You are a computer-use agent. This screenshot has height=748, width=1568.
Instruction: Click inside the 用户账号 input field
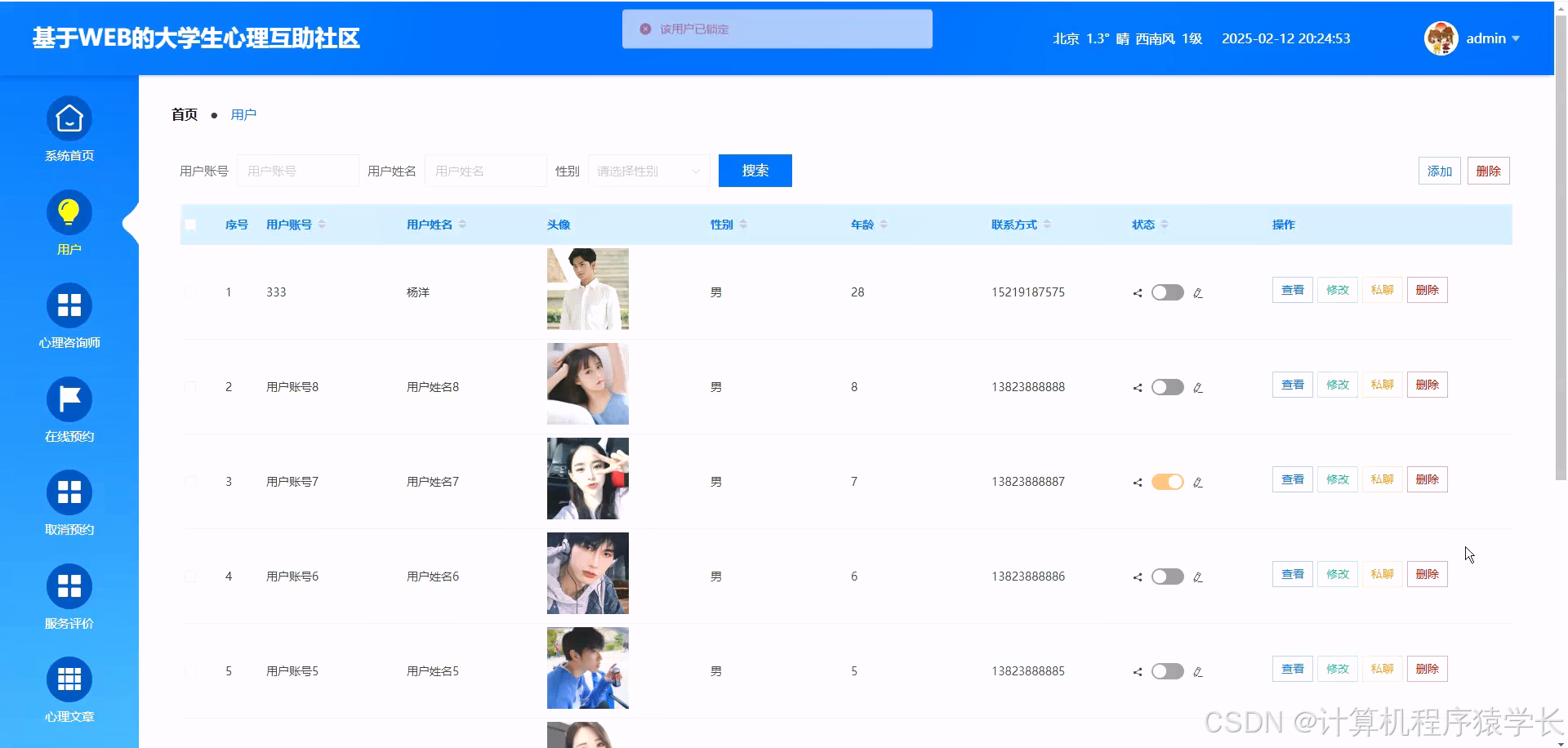coord(297,171)
